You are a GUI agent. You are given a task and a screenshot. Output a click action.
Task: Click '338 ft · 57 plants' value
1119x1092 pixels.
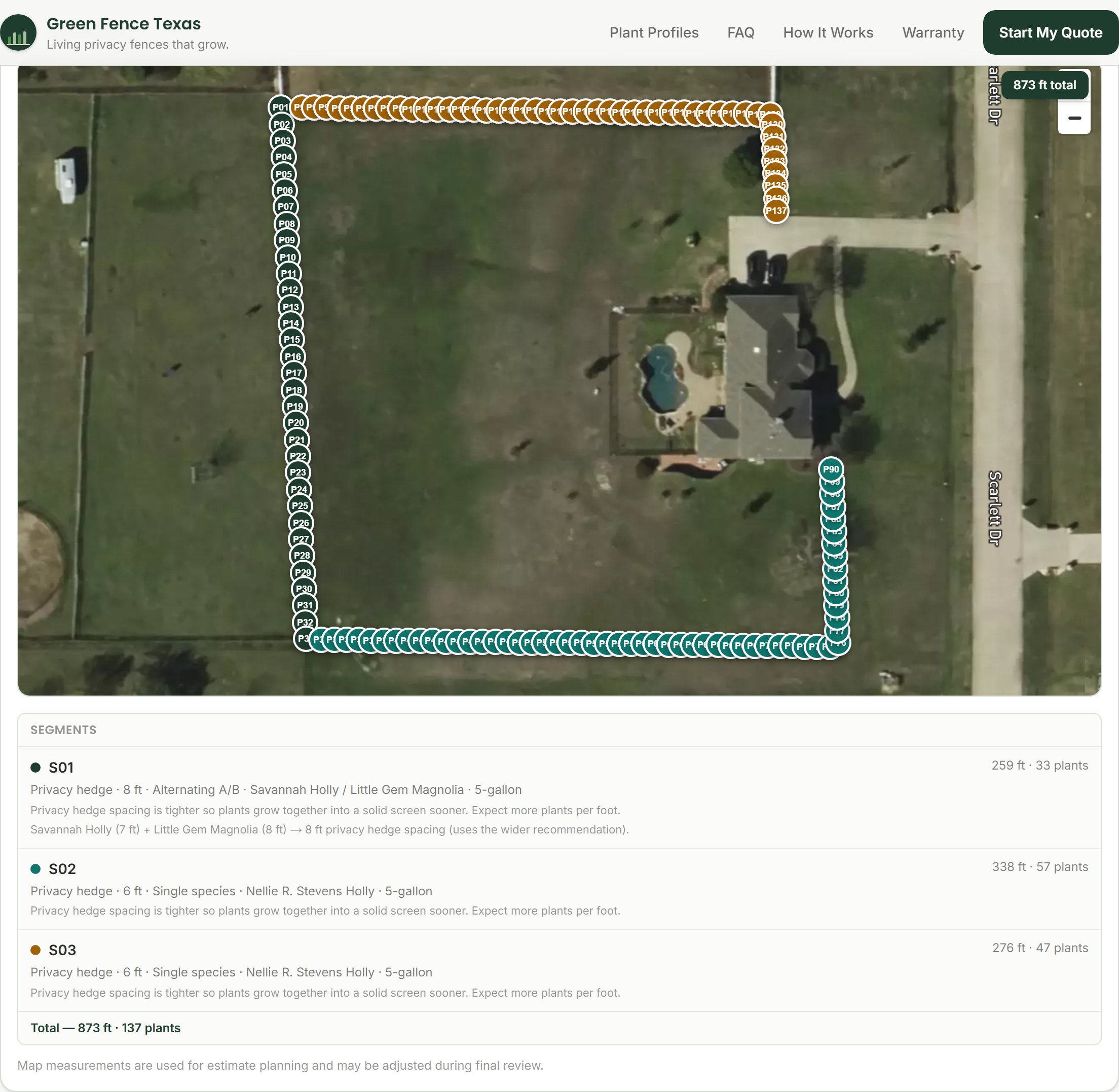coord(1039,866)
